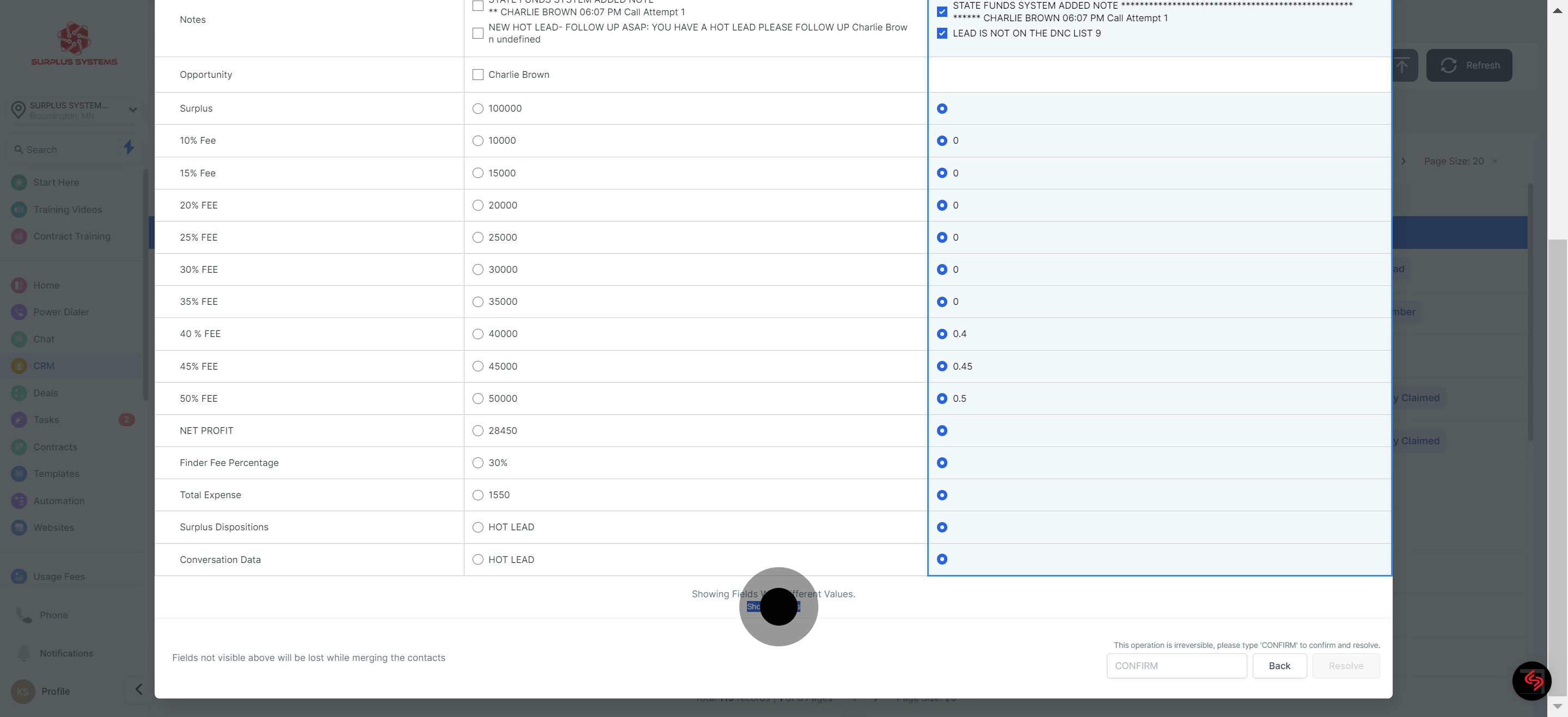Open Tasks showing the badge count 2
Screen dimensions: 1568x717
(x=45, y=419)
